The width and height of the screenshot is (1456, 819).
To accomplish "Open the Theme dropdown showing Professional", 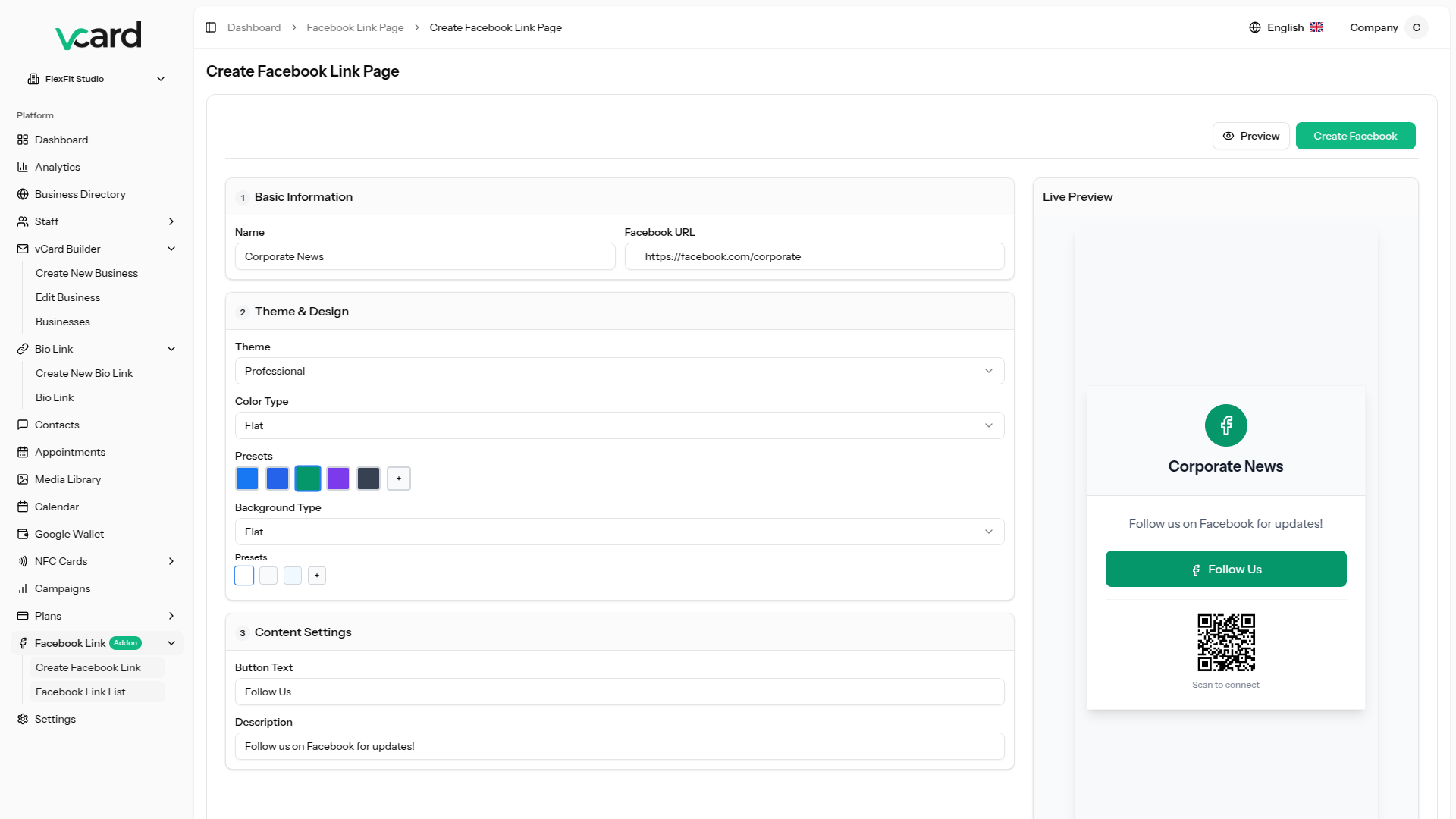I will [620, 371].
